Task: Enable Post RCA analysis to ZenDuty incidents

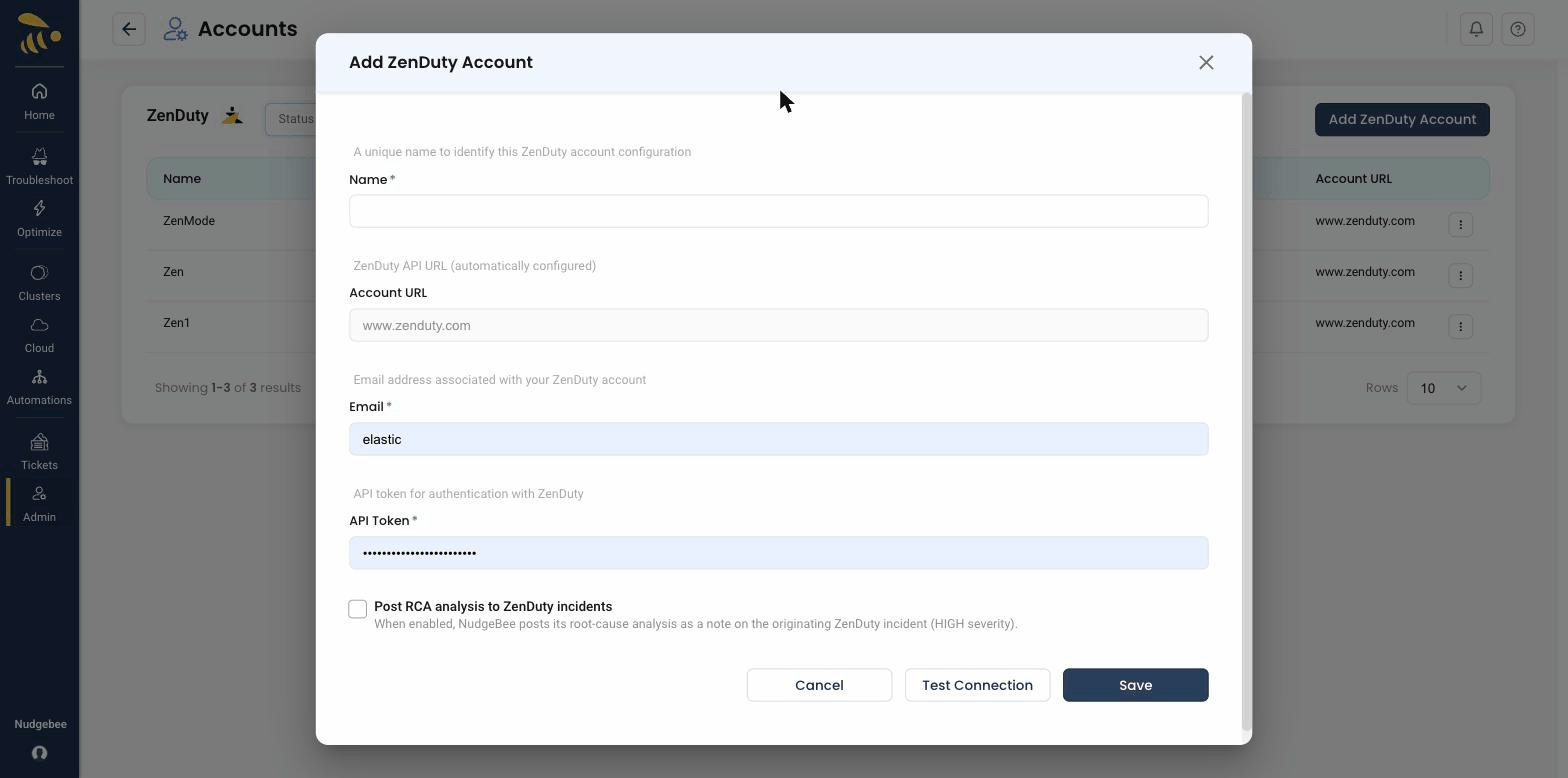Action: [x=358, y=609]
